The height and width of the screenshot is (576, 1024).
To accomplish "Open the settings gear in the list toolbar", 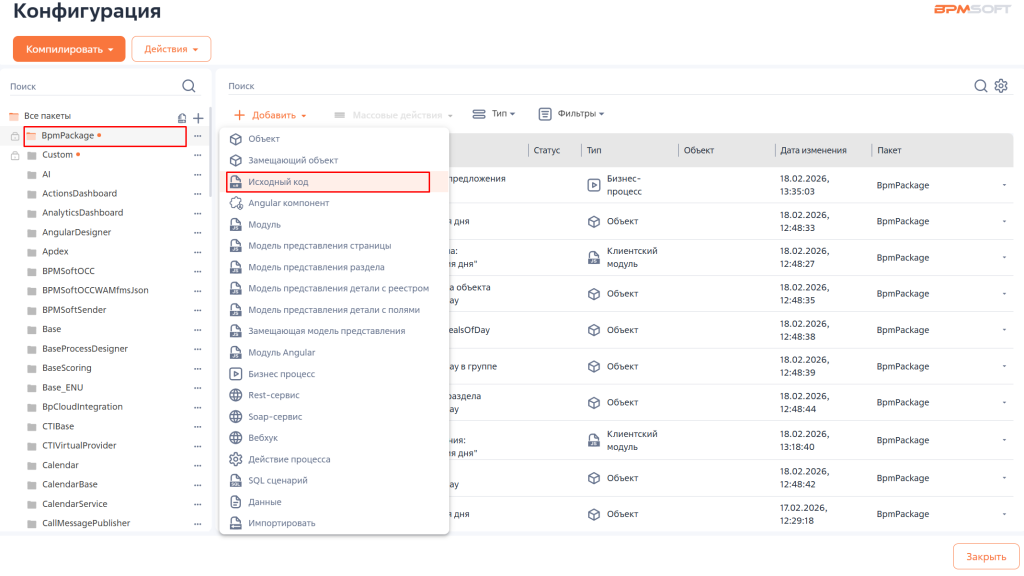I will pyautogui.click(x=1001, y=86).
